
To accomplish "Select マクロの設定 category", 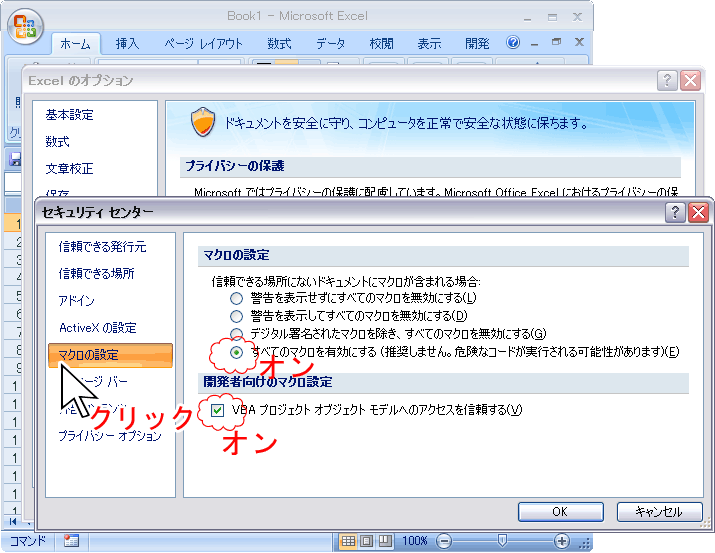I will click(x=110, y=355).
